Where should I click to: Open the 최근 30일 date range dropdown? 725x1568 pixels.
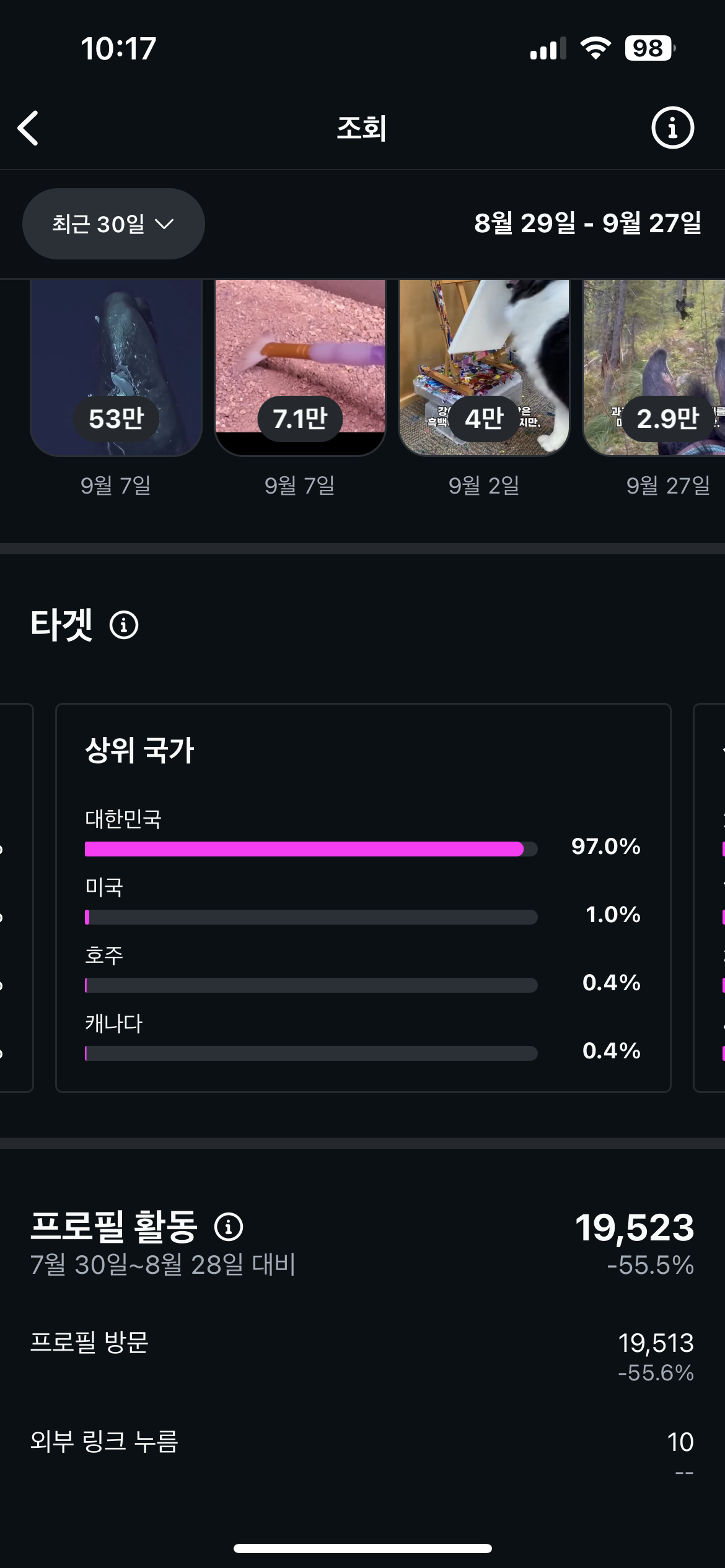(x=113, y=224)
